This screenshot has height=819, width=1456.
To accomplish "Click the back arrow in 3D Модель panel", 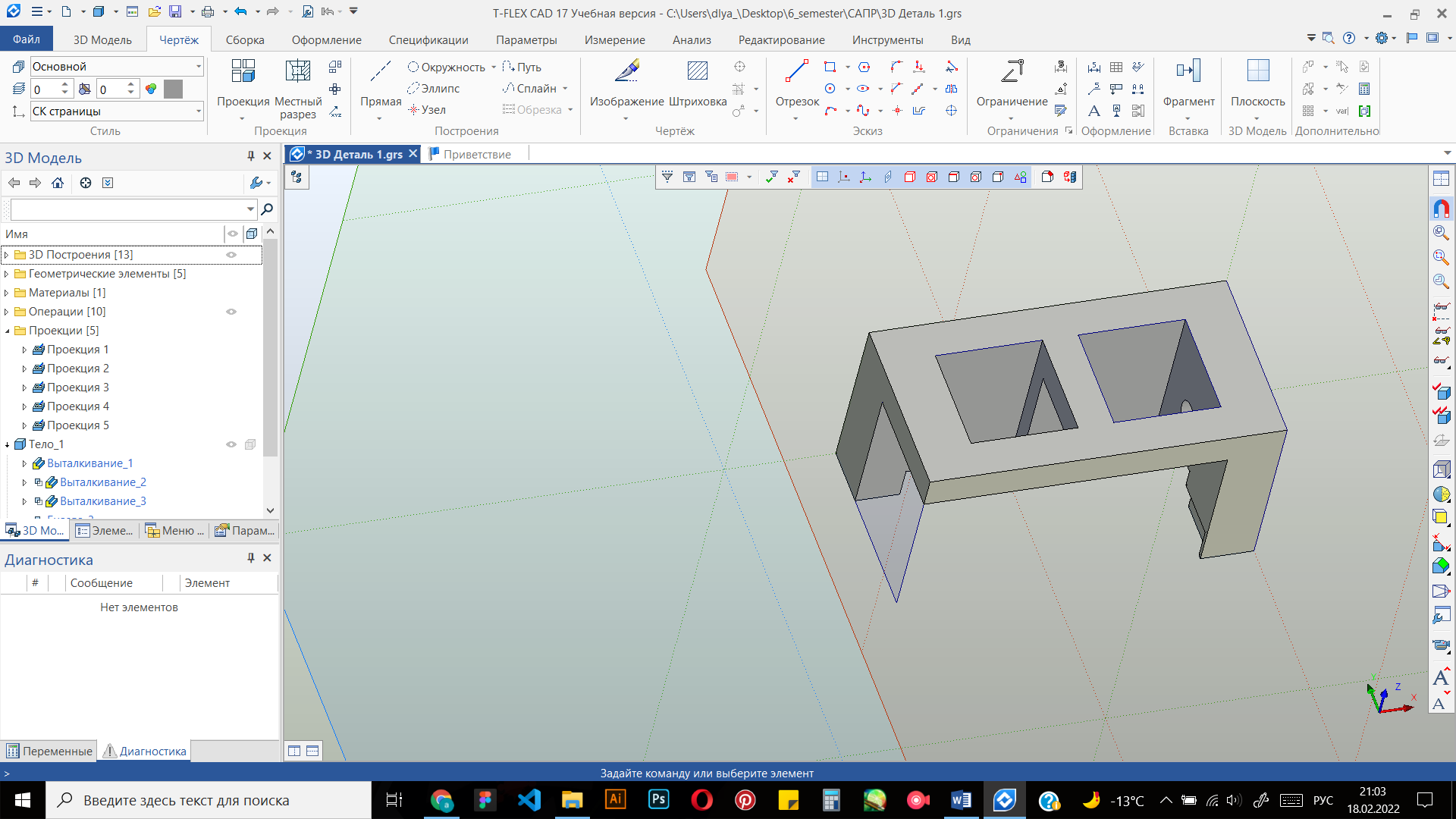I will tap(14, 183).
